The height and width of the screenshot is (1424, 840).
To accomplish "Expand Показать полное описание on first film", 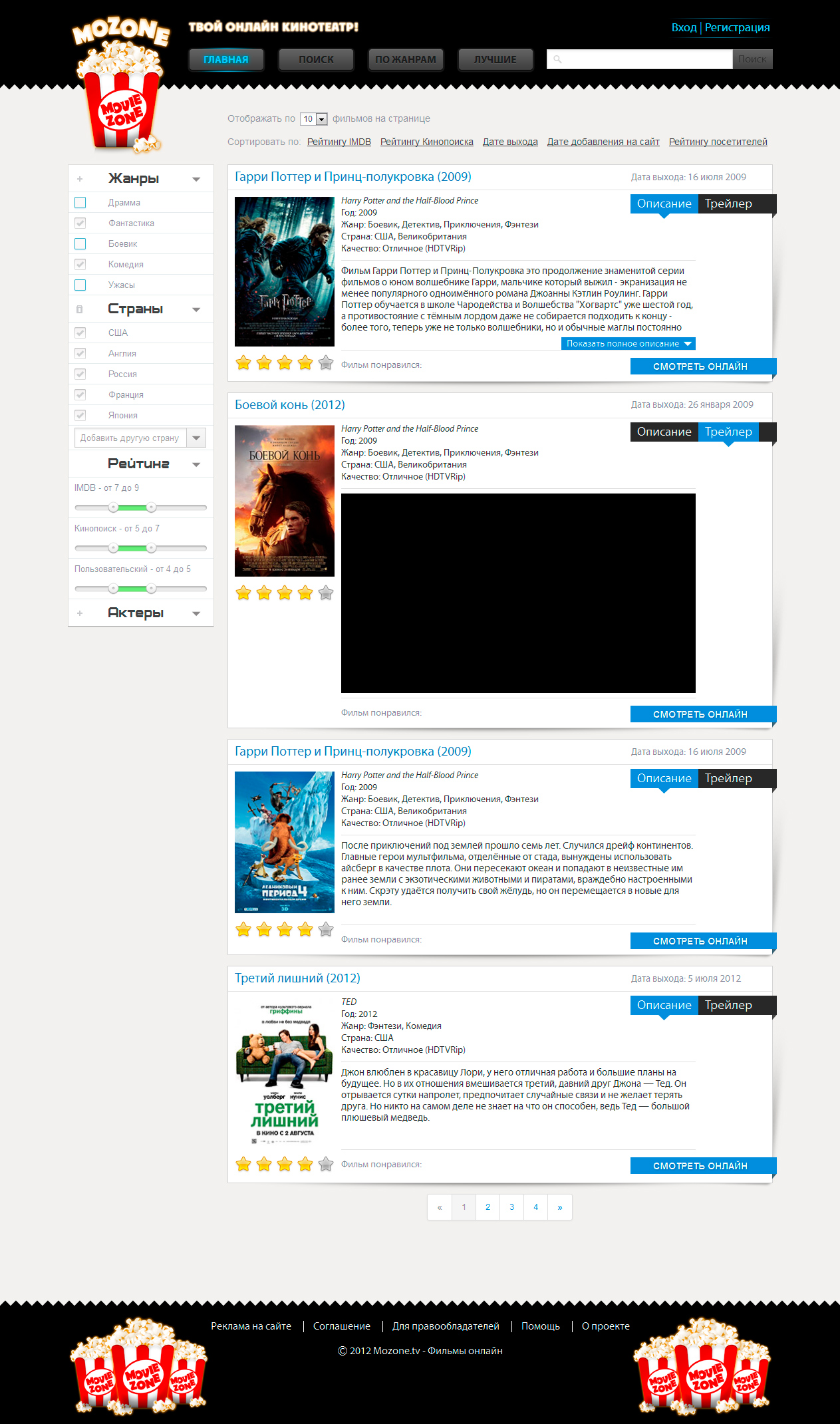I will [629, 344].
